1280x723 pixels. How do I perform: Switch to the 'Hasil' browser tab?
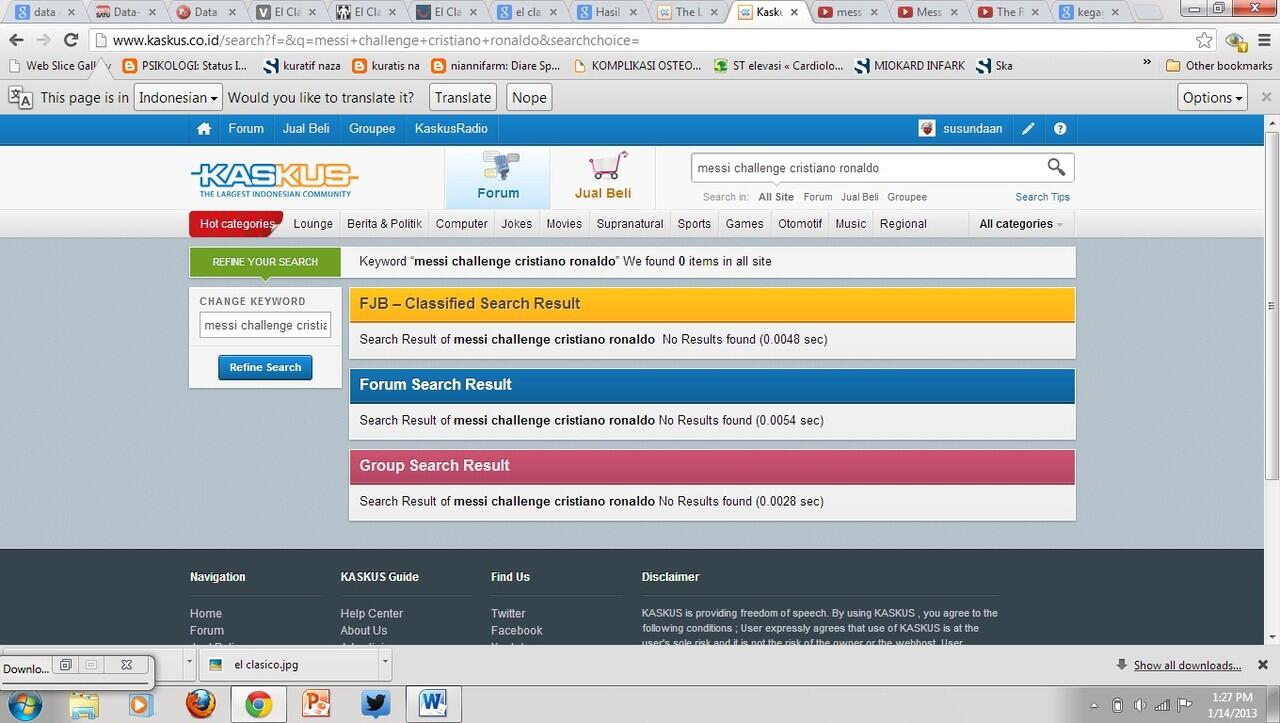[610, 12]
